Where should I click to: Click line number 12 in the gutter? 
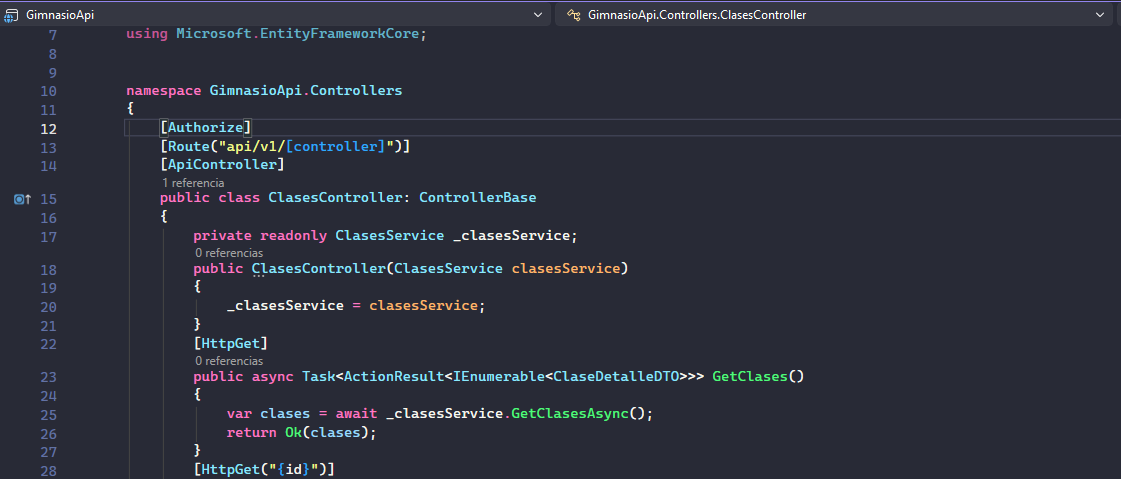coord(48,129)
